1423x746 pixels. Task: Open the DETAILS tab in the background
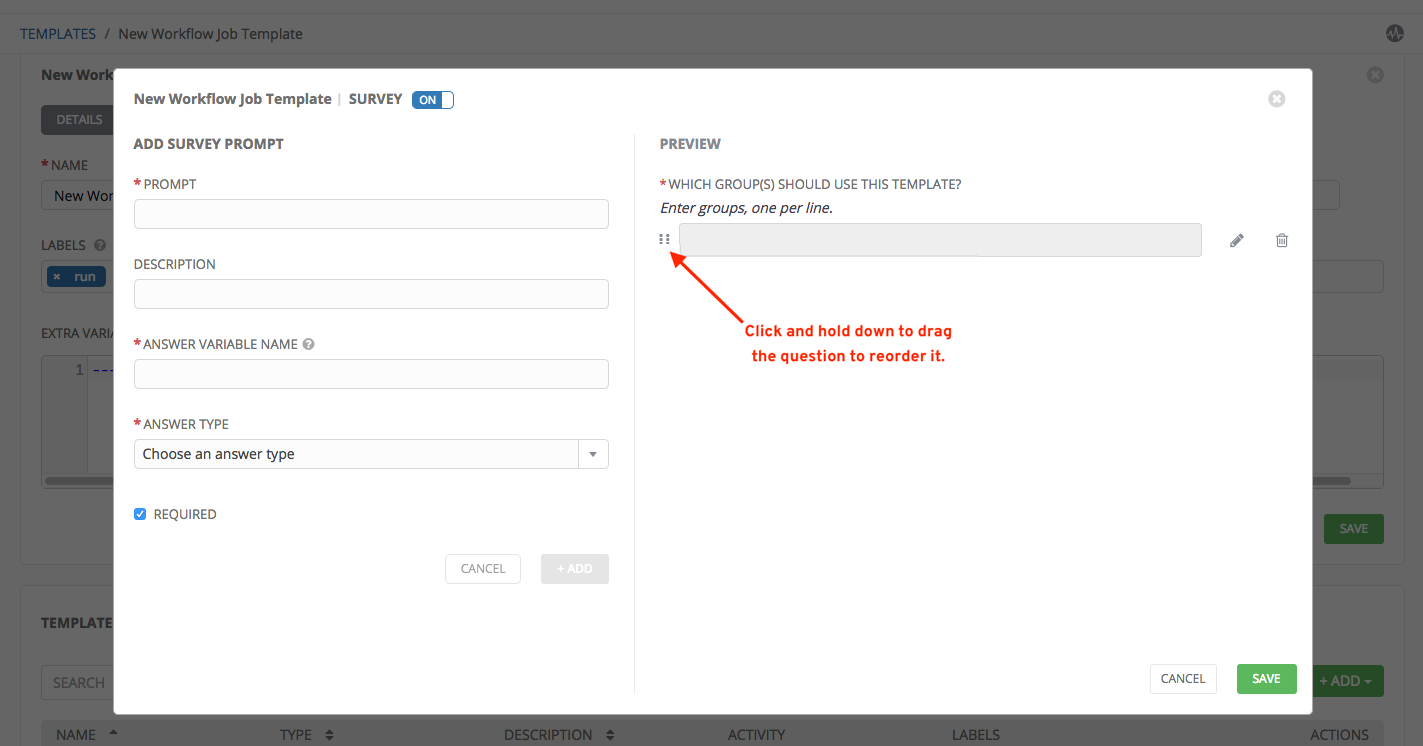pyautogui.click(x=79, y=120)
